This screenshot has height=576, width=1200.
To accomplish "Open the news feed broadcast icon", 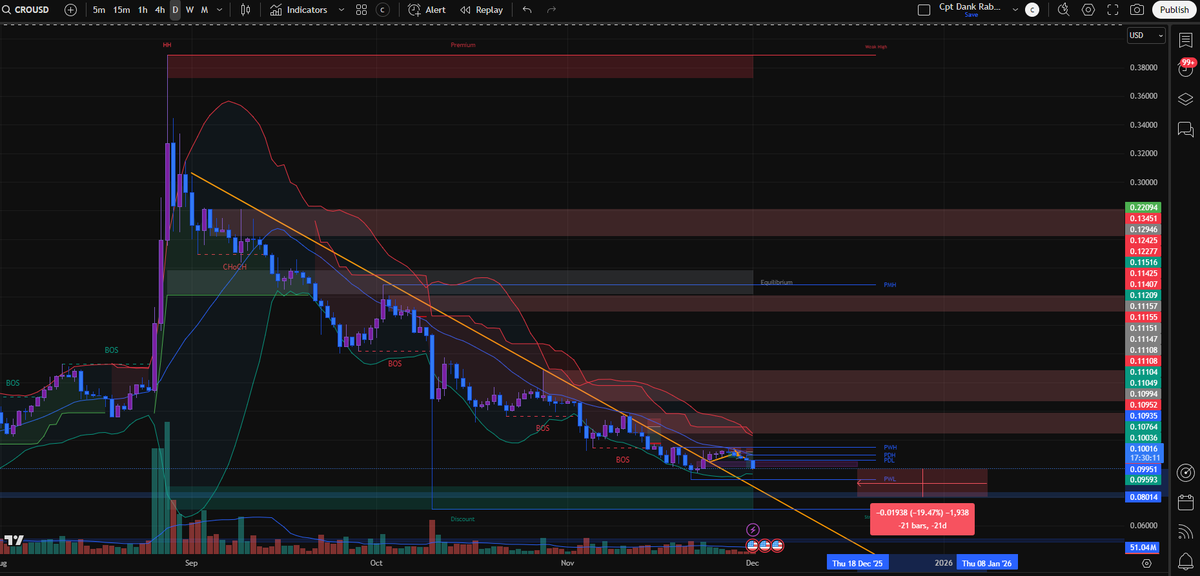I will (x=1185, y=531).
